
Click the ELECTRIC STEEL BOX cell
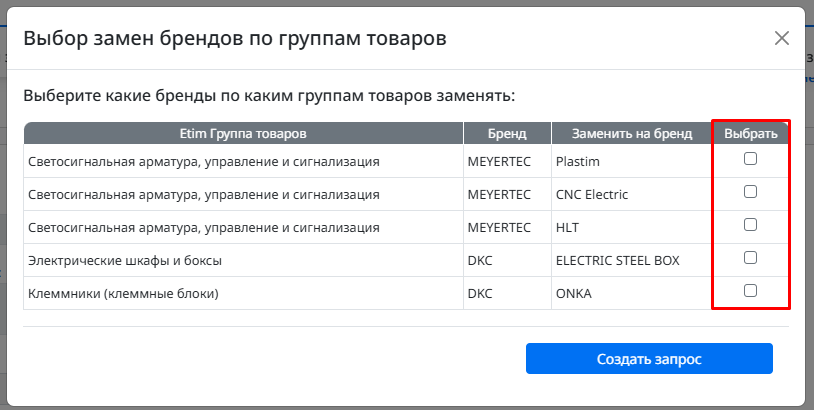coord(632,261)
